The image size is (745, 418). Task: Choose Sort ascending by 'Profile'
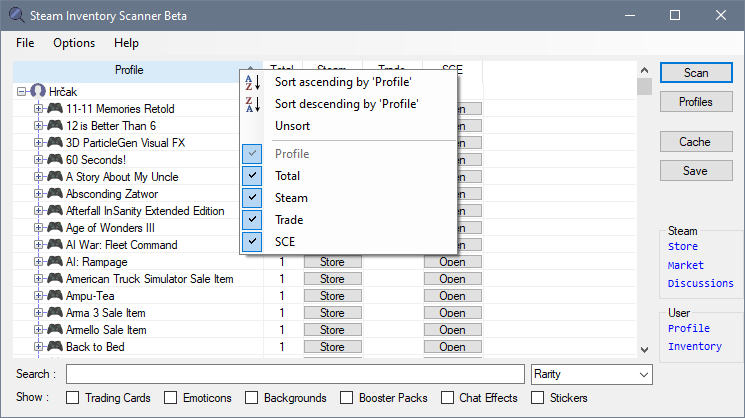[348, 82]
